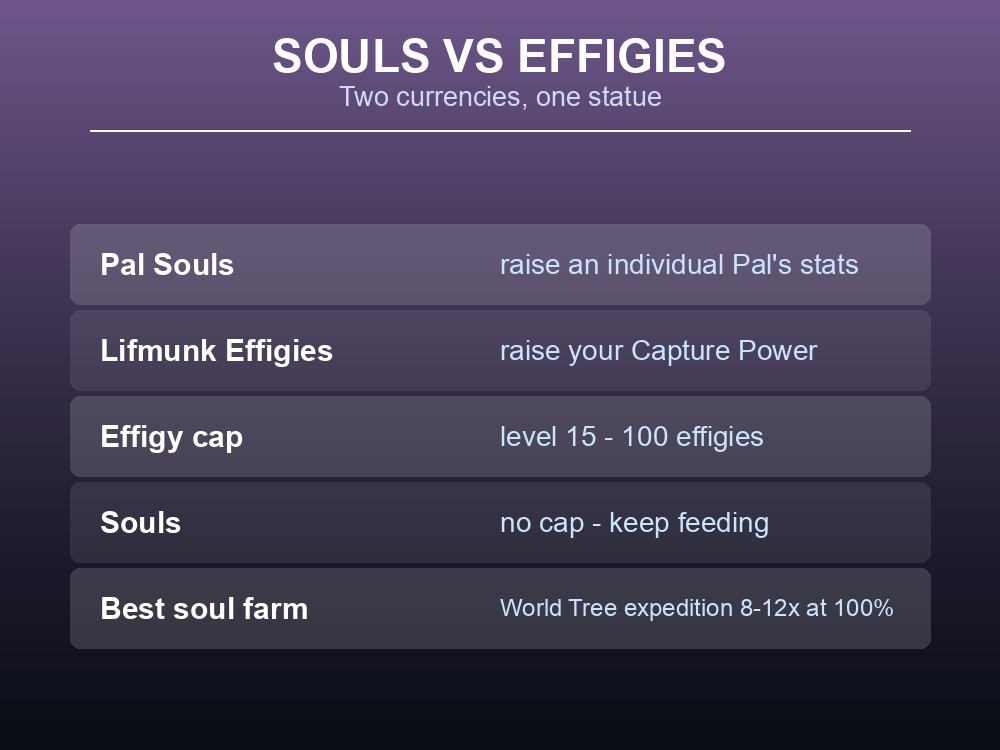Select the Best soul farm row label
Screen dimensions: 1000x750
point(204,608)
